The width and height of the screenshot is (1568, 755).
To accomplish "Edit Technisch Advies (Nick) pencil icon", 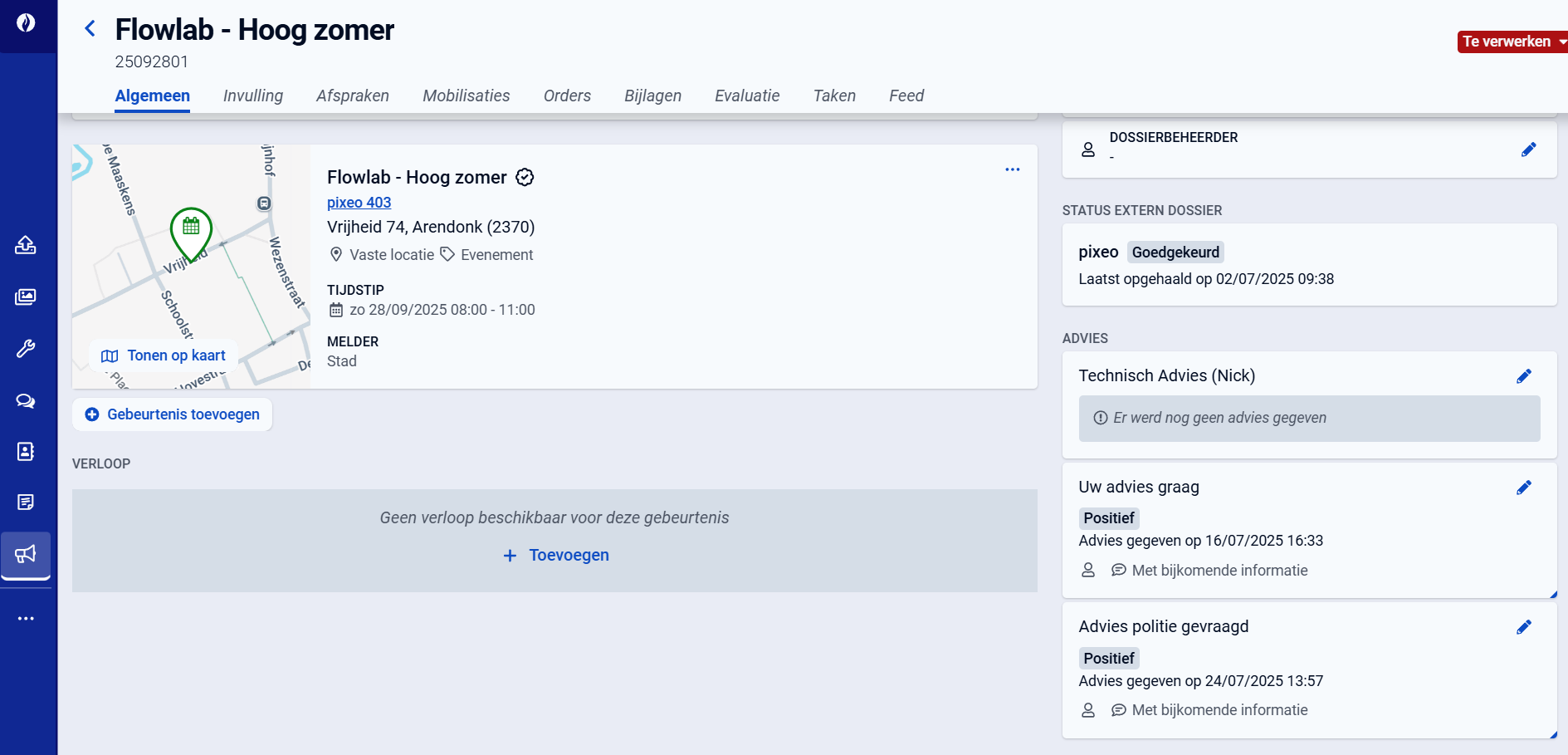I will (x=1523, y=376).
